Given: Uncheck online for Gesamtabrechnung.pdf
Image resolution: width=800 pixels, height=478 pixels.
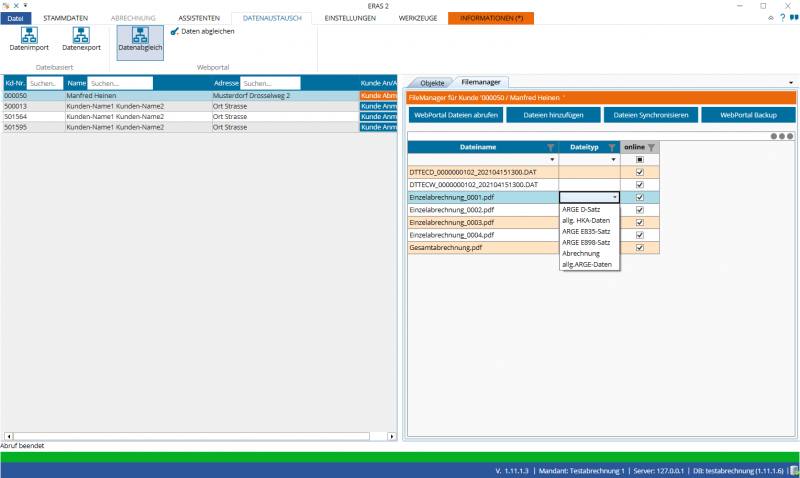Looking at the screenshot, I should coord(640,247).
